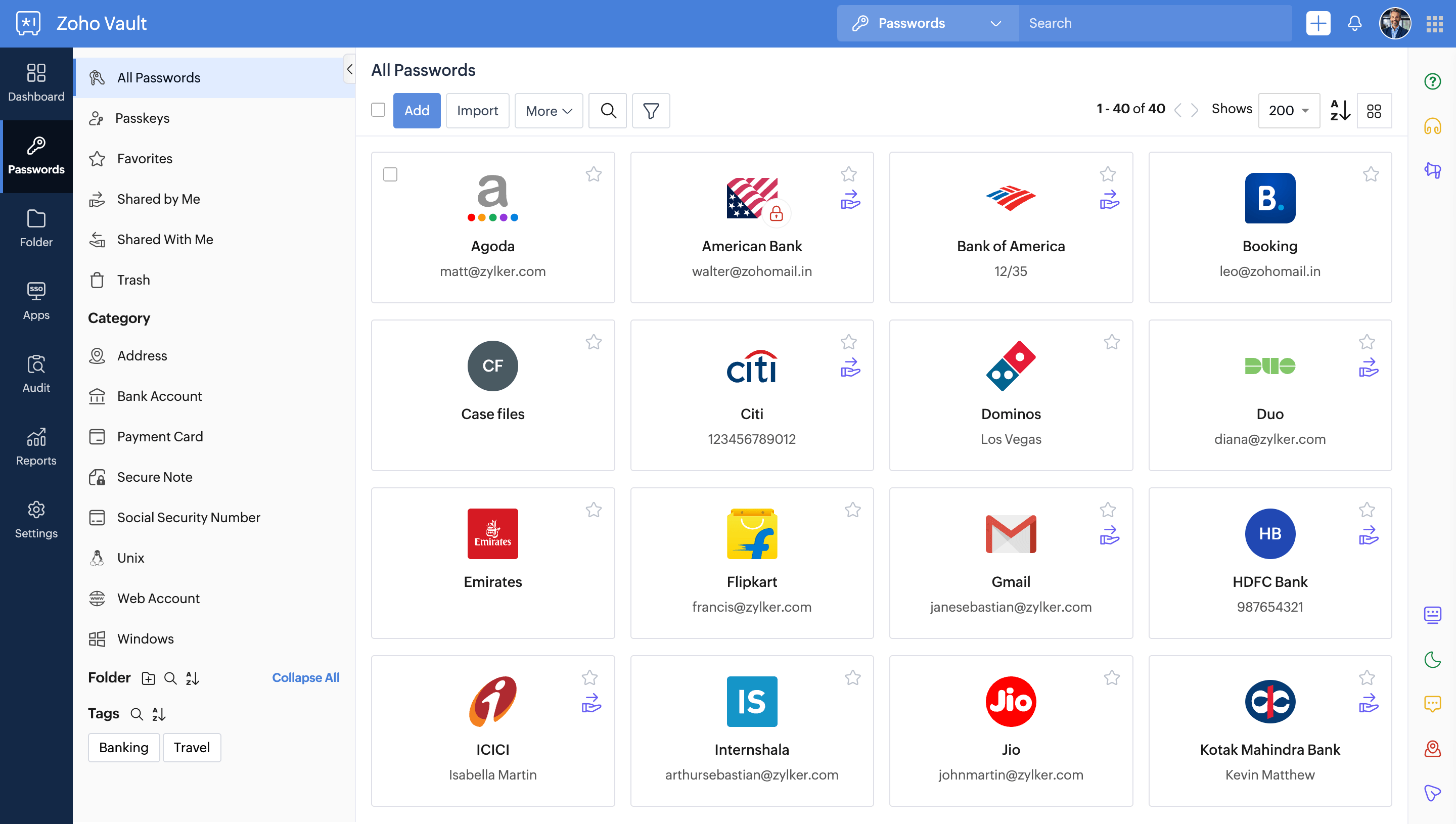Click the share icon on Citi card
This screenshot has height=824, width=1456.
(x=850, y=368)
